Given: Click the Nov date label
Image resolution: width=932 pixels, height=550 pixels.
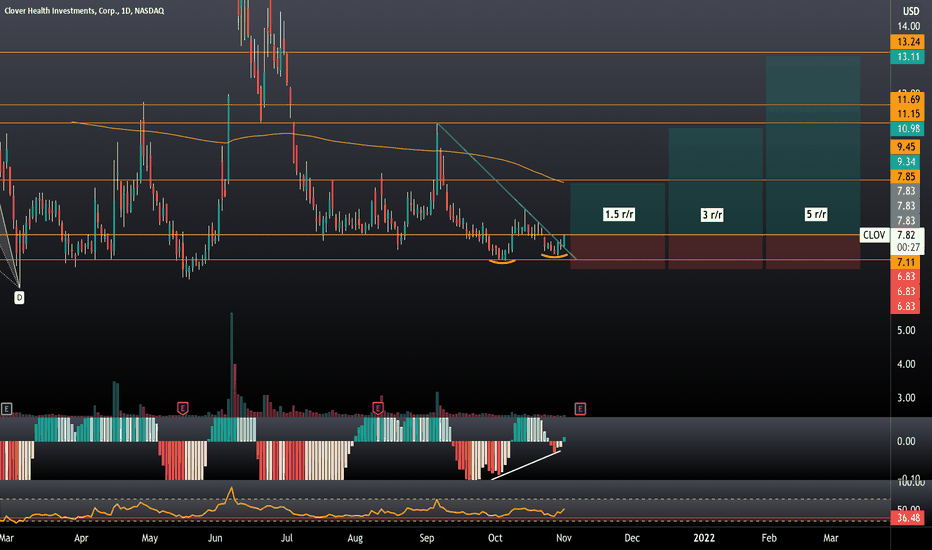Looking at the screenshot, I should 563,538.
